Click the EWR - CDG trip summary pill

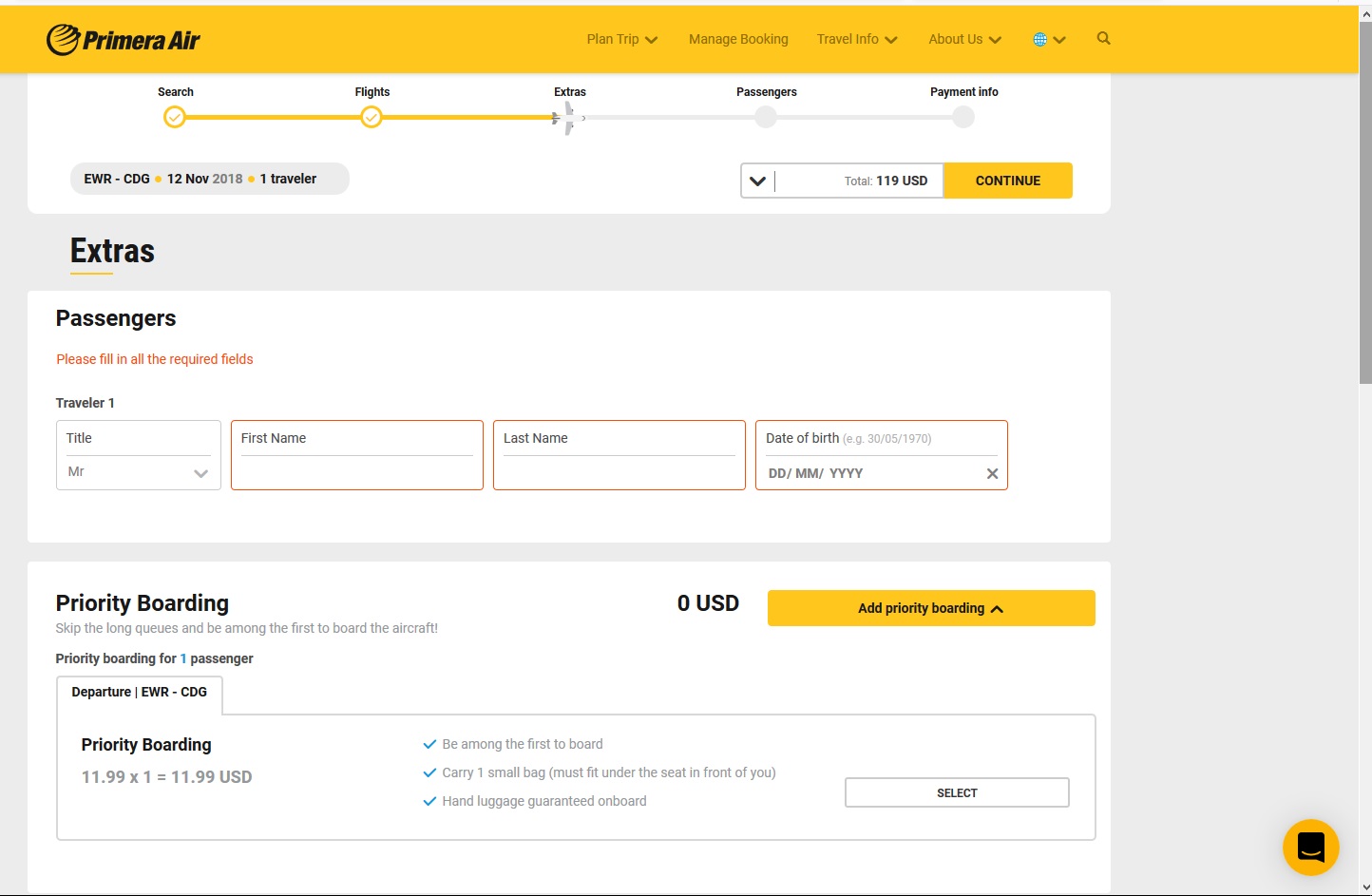pos(210,179)
